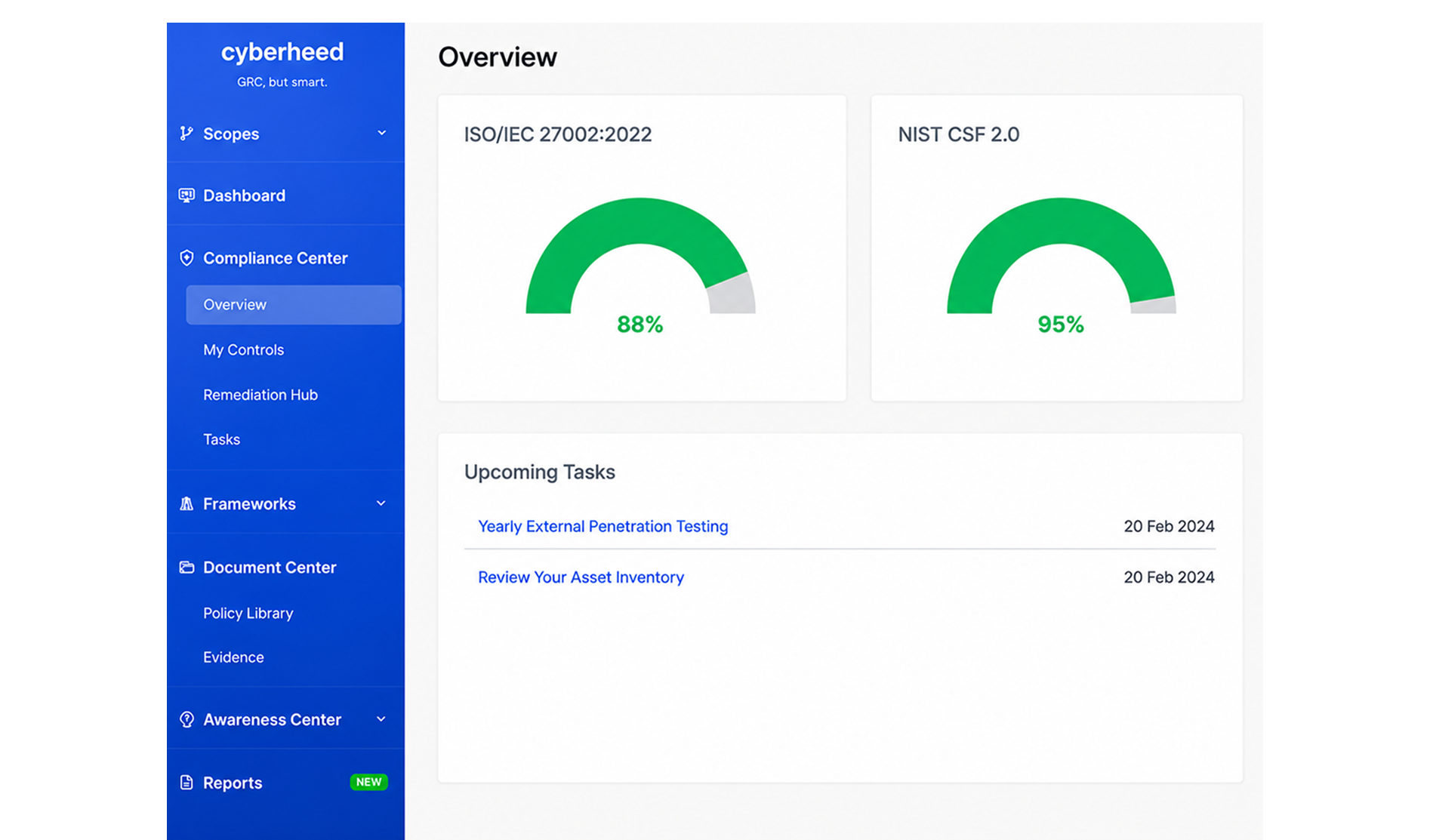Viewport: 1430px width, 840px height.
Task: Click the cyberheed logo
Action: 282,51
